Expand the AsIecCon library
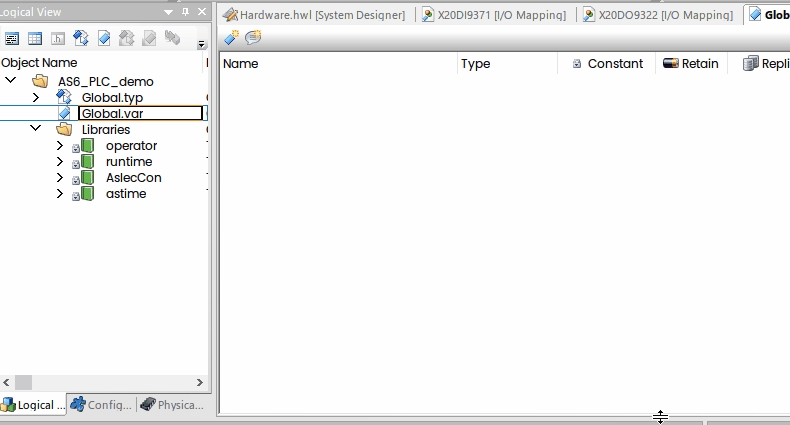 coord(59,178)
